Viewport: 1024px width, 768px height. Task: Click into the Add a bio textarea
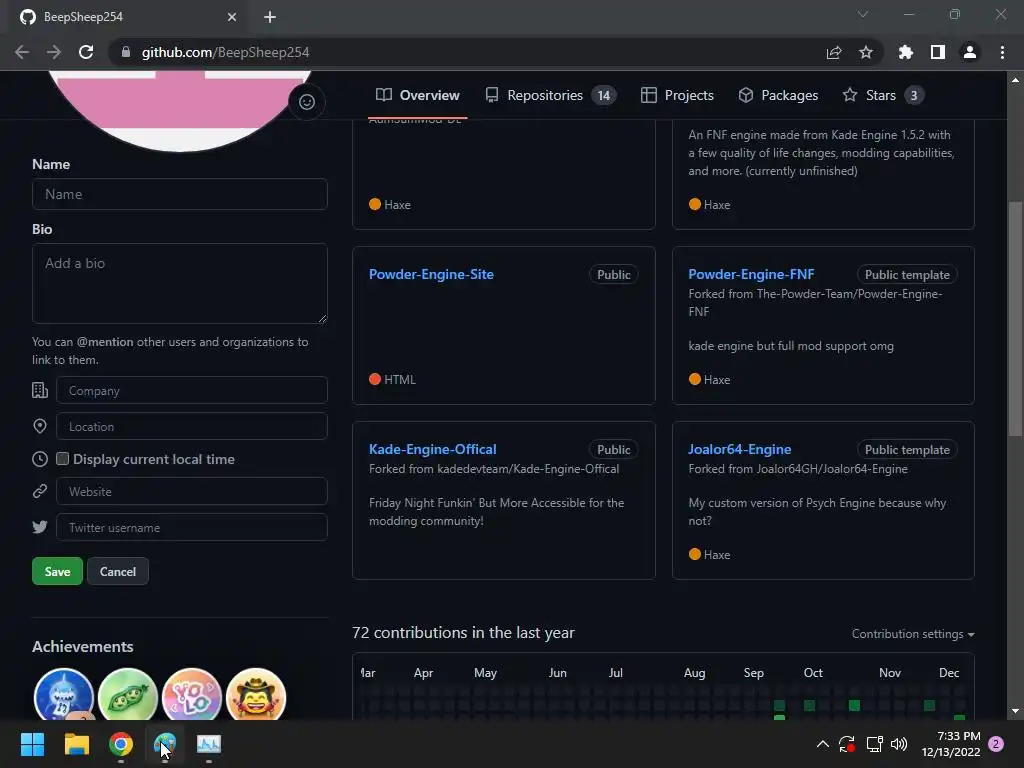[180, 283]
